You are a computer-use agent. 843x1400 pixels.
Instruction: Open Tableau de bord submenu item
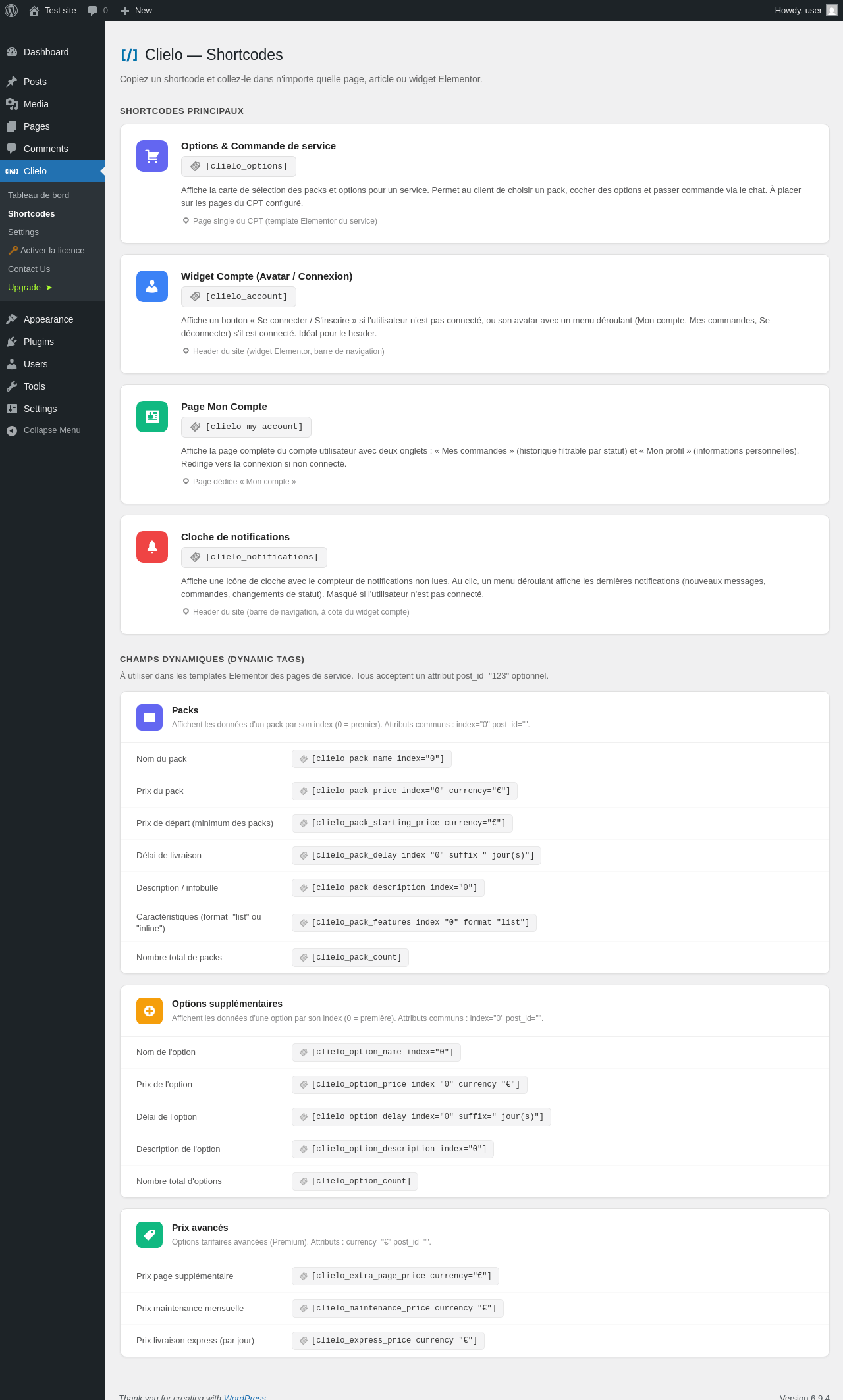pyautogui.click(x=39, y=195)
